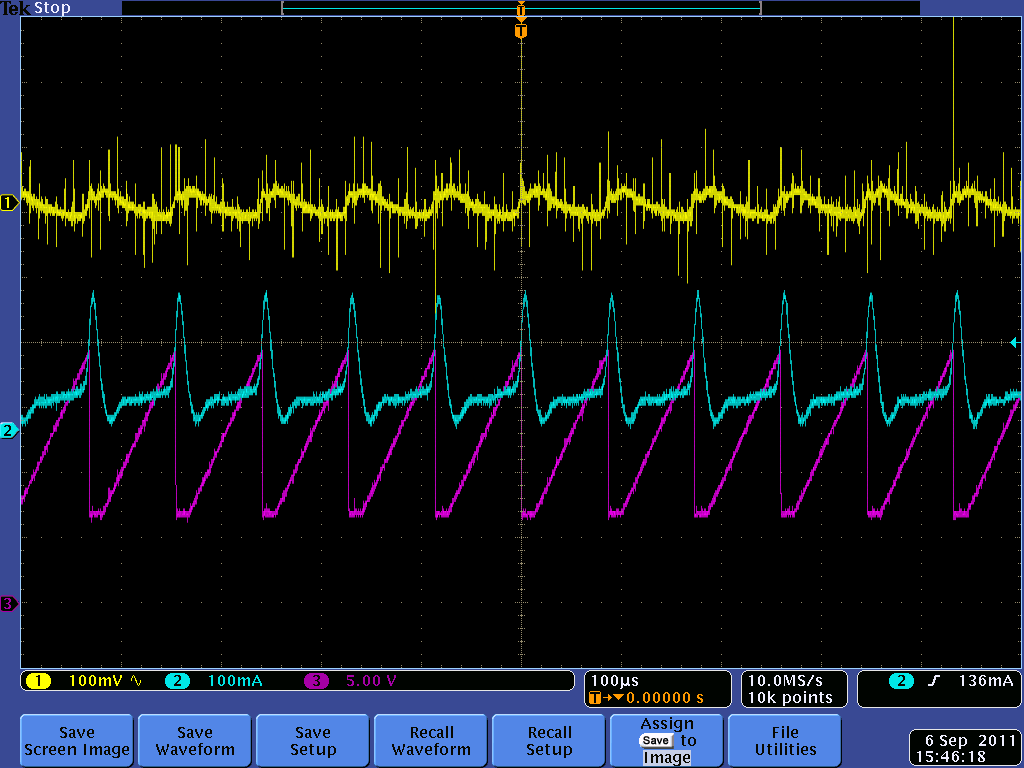Click the record view bar at top
This screenshot has width=1024, height=768.
click(x=520, y=8)
